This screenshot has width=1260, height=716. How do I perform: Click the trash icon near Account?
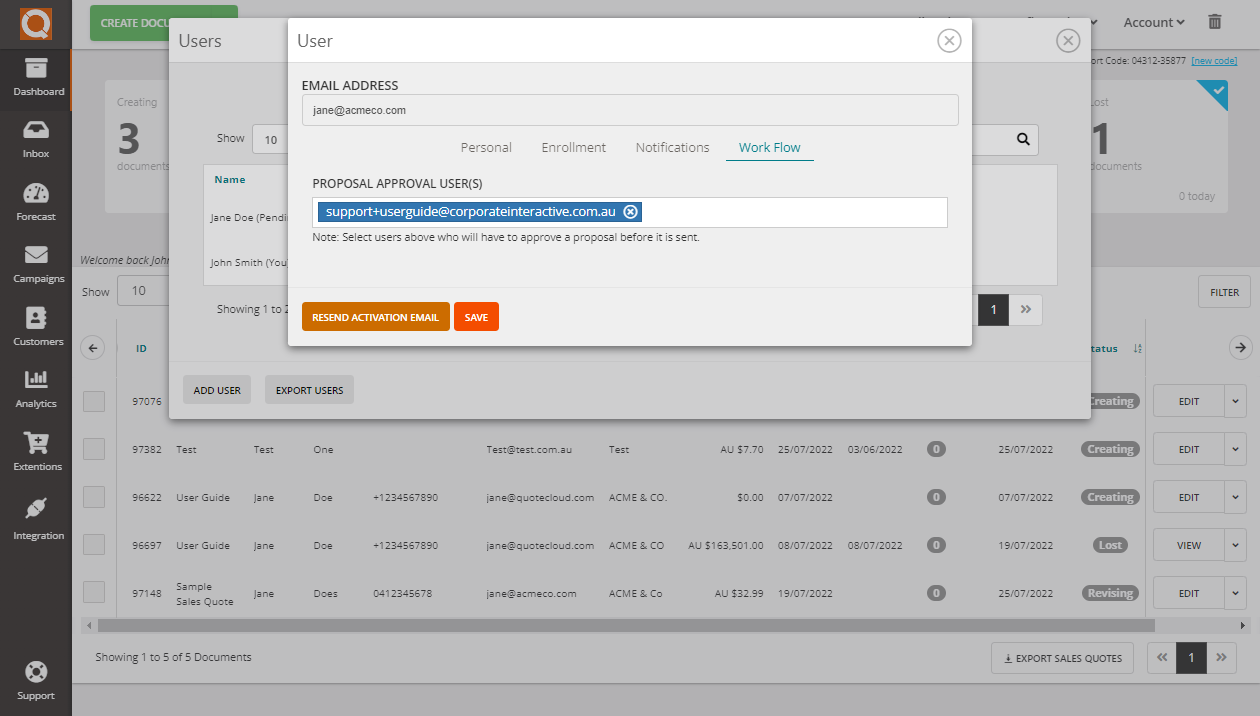1214,21
